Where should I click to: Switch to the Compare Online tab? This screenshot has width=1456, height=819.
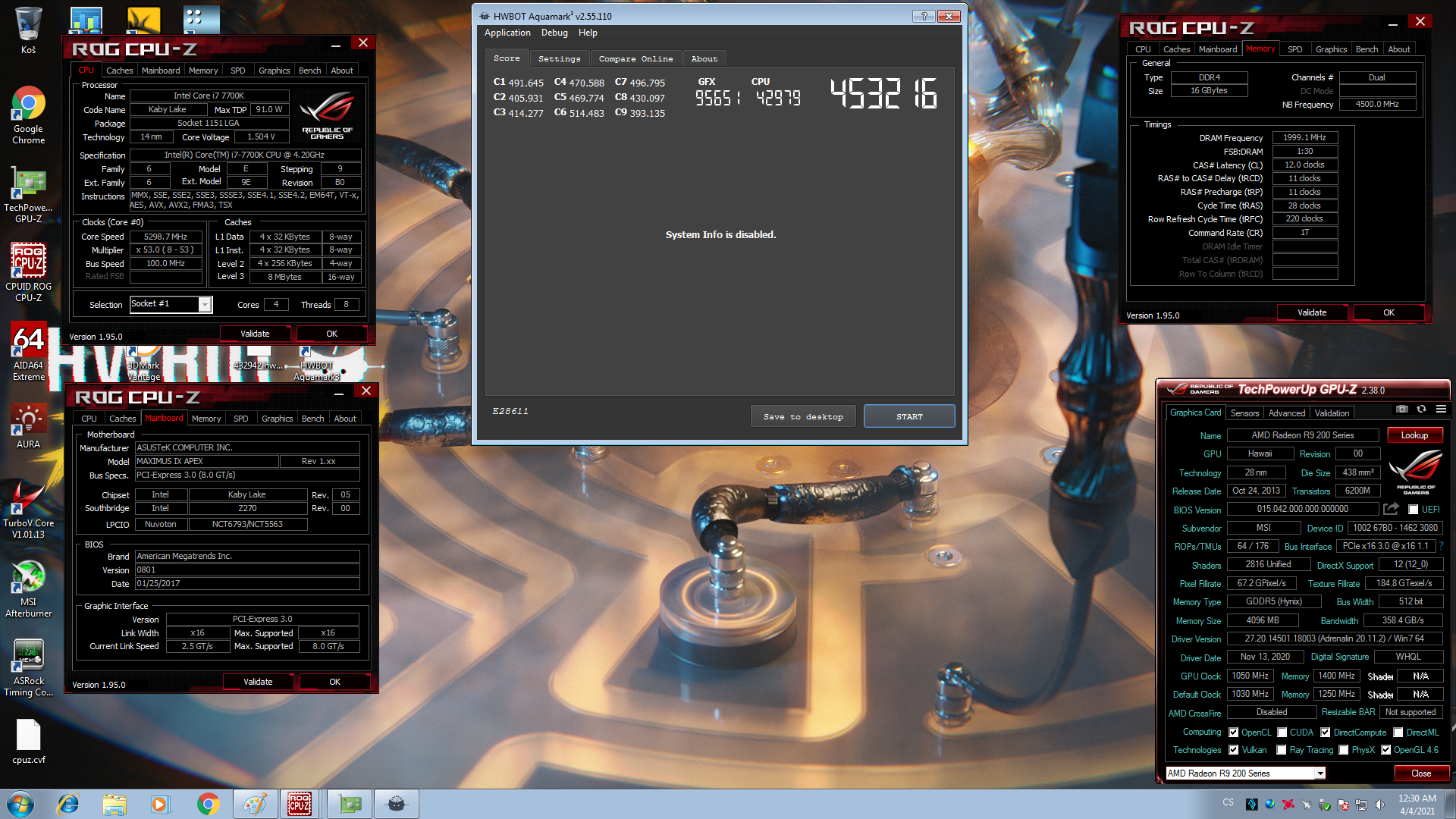click(635, 58)
